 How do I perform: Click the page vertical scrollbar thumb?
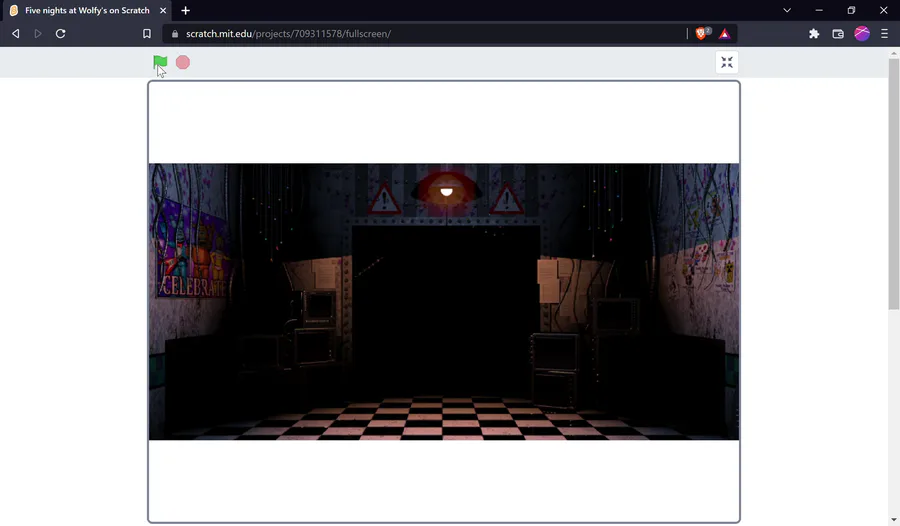pos(894,184)
